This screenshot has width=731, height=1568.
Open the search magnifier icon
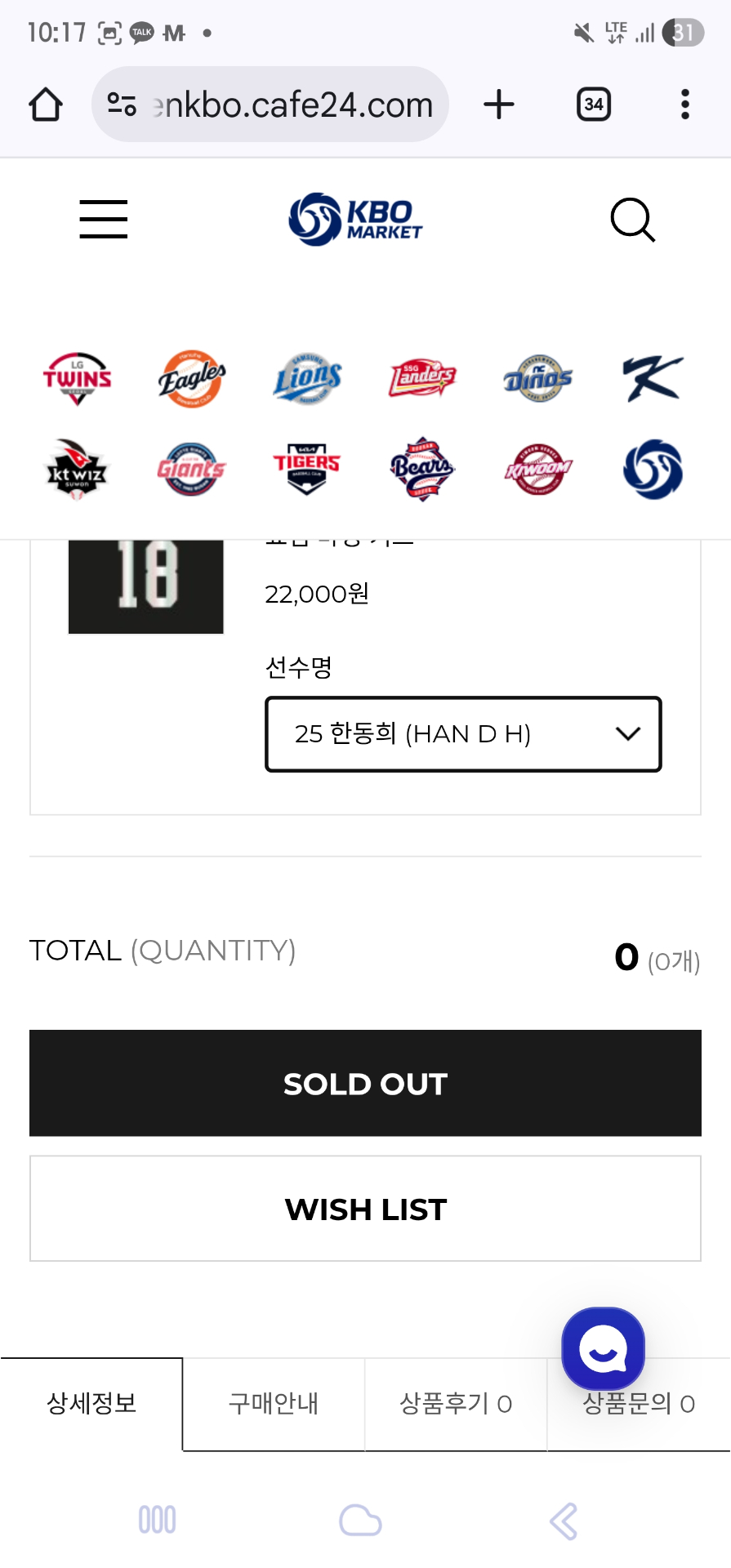click(633, 220)
